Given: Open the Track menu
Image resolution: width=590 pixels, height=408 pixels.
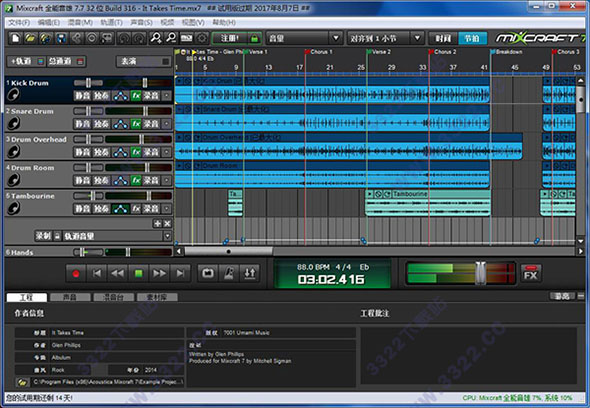Looking at the screenshot, I should pos(111,23).
